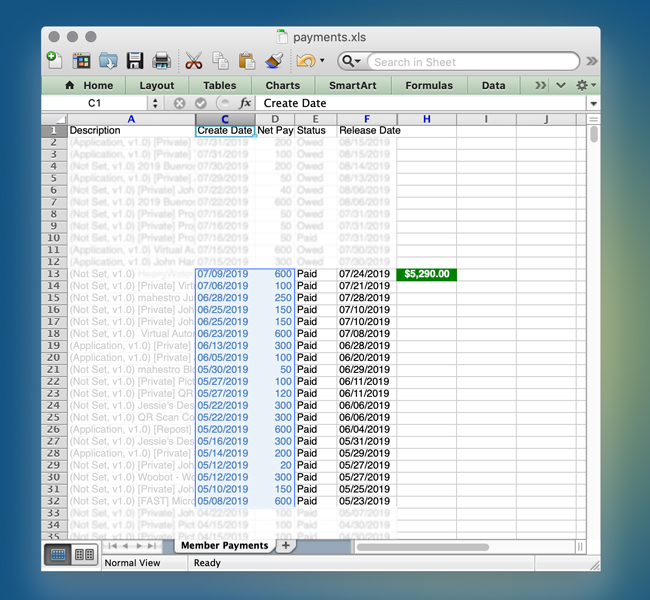Open the Undo history dropdown arrow

coord(322,61)
